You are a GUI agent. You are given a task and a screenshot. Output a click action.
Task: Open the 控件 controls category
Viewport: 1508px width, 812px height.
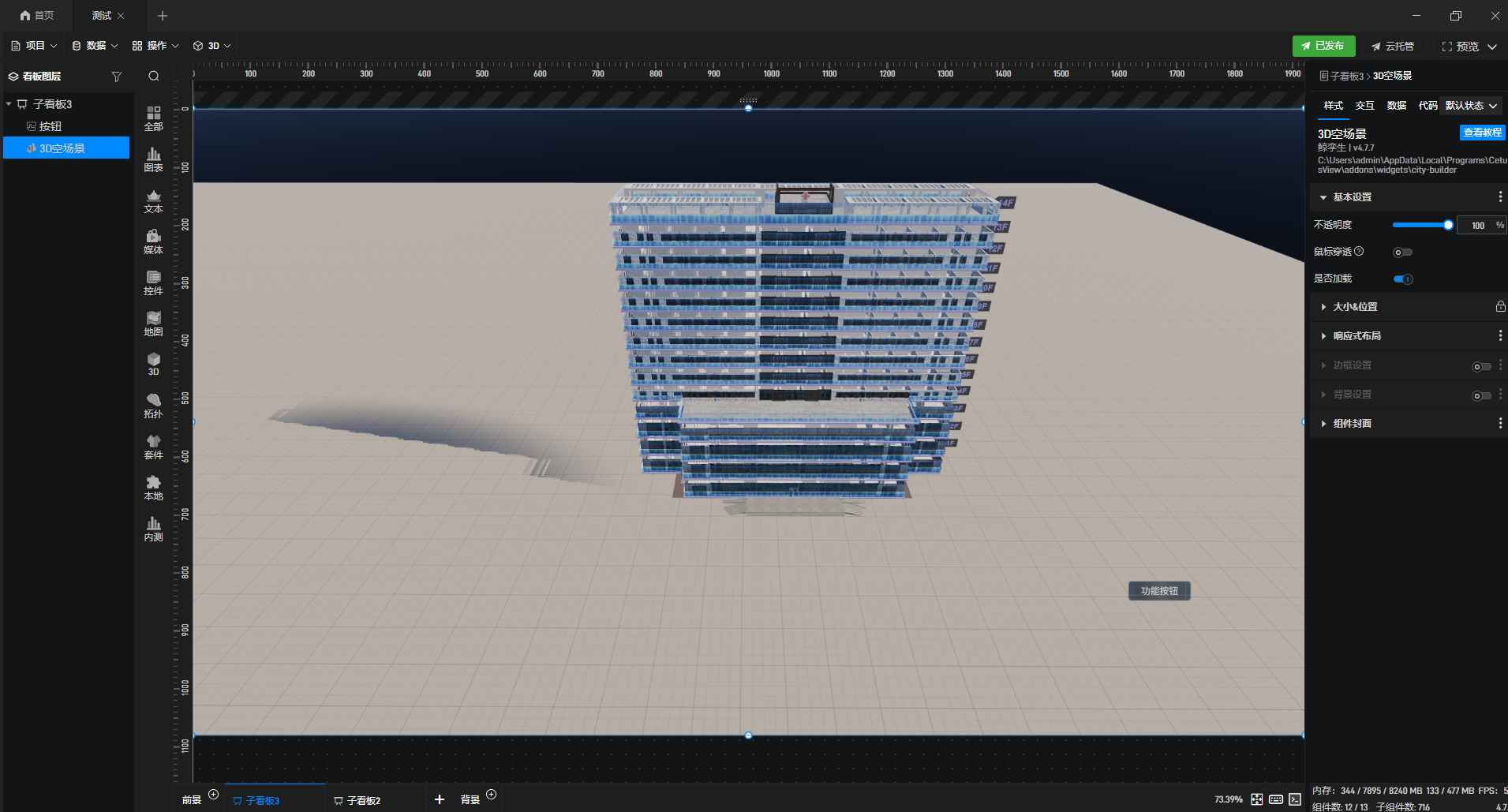(153, 283)
